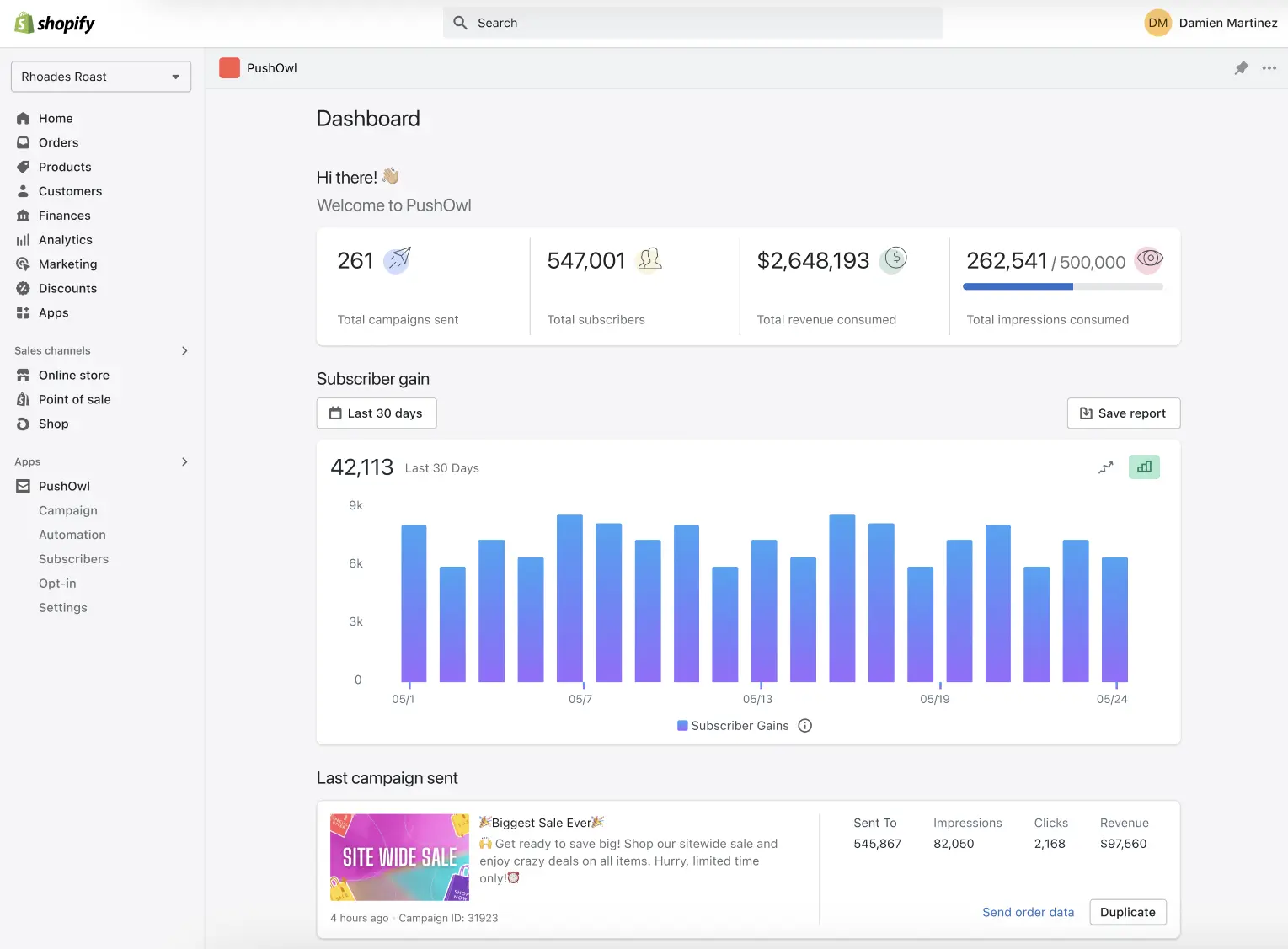The width and height of the screenshot is (1288, 949).
Task: Select the line chart view icon
Action: pyautogui.click(x=1105, y=467)
